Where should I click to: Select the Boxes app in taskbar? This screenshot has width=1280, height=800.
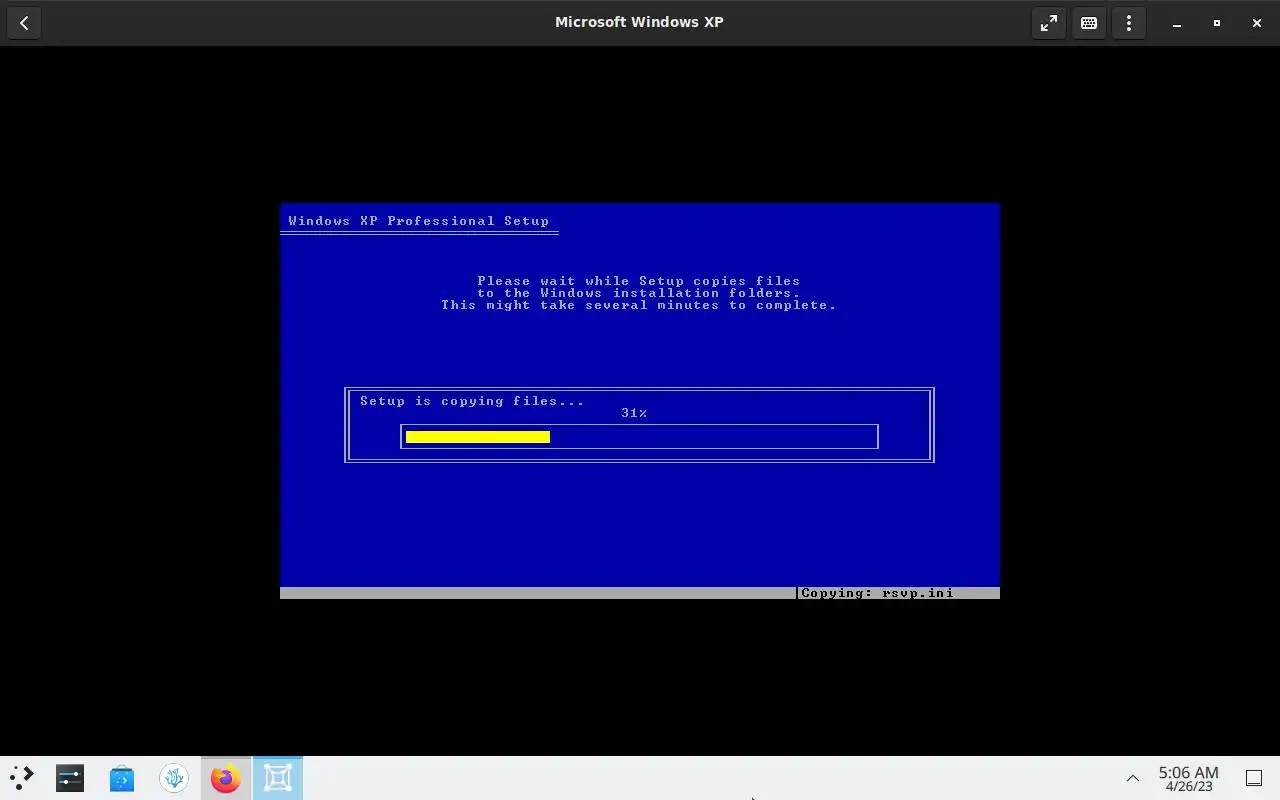tap(278, 778)
